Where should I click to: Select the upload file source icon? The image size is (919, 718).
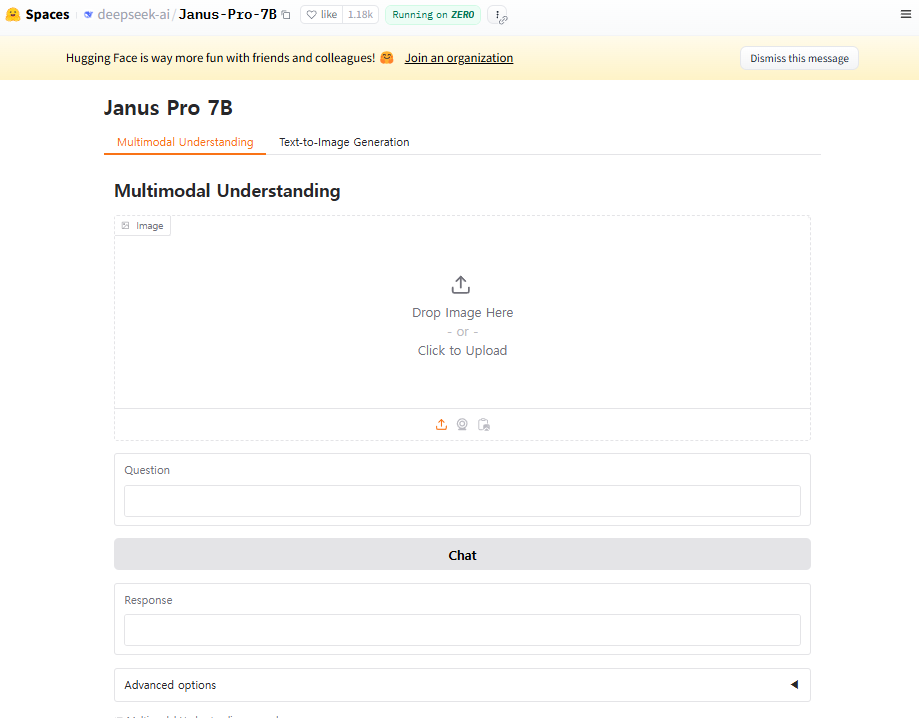pyautogui.click(x=441, y=424)
